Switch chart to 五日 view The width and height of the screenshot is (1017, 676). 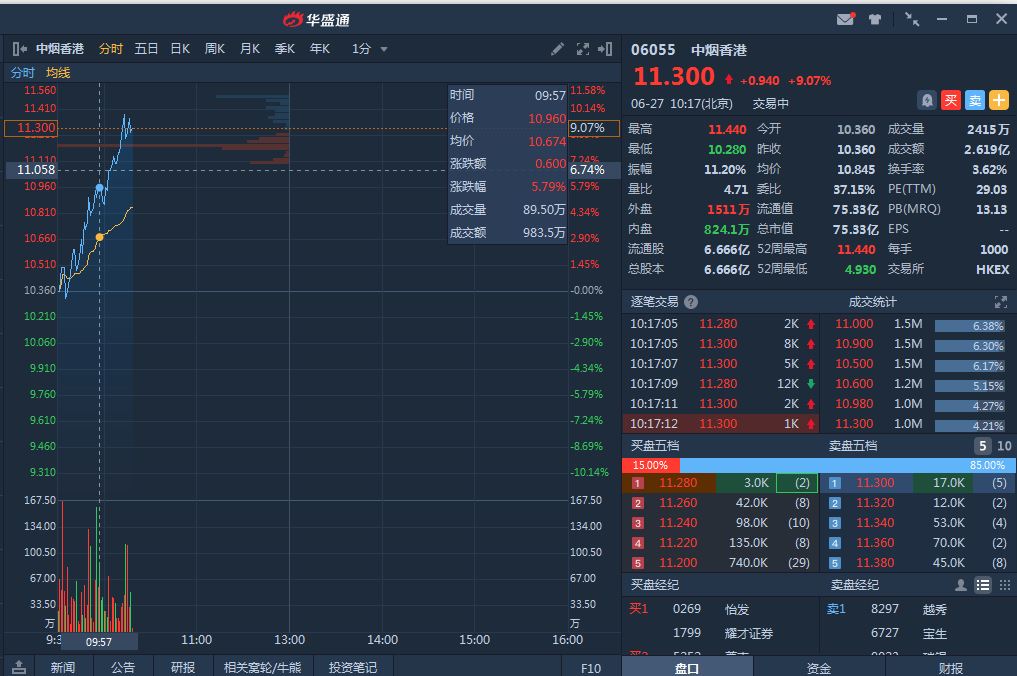(x=146, y=49)
